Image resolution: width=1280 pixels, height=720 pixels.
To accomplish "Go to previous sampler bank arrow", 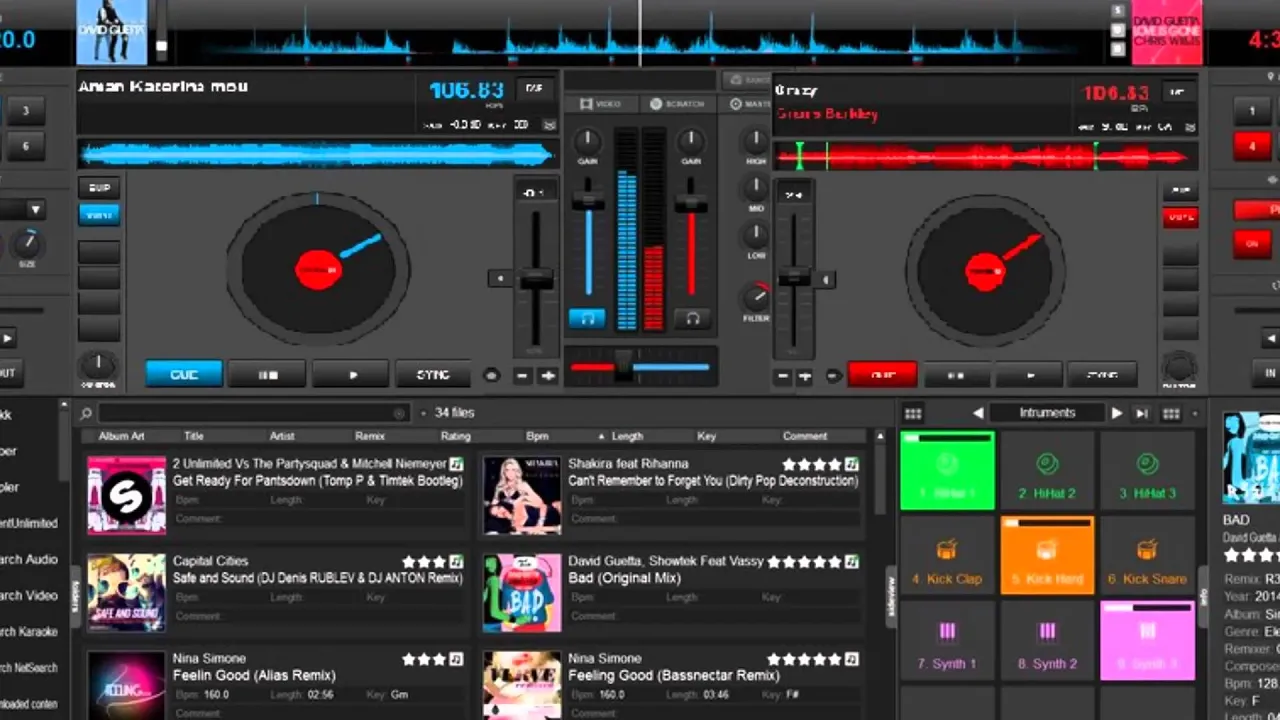I will pos(978,413).
